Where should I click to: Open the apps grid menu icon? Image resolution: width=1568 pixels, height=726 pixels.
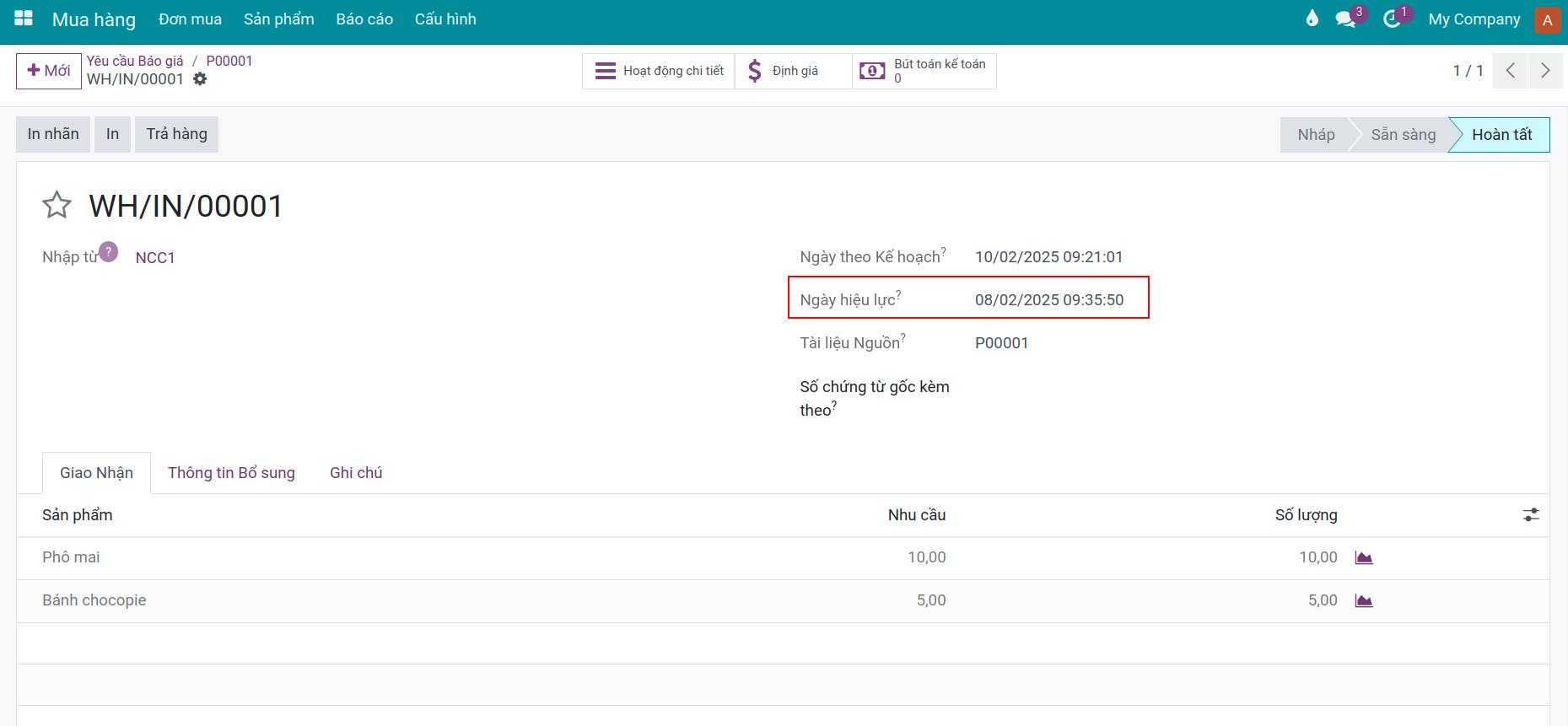pyautogui.click(x=24, y=19)
